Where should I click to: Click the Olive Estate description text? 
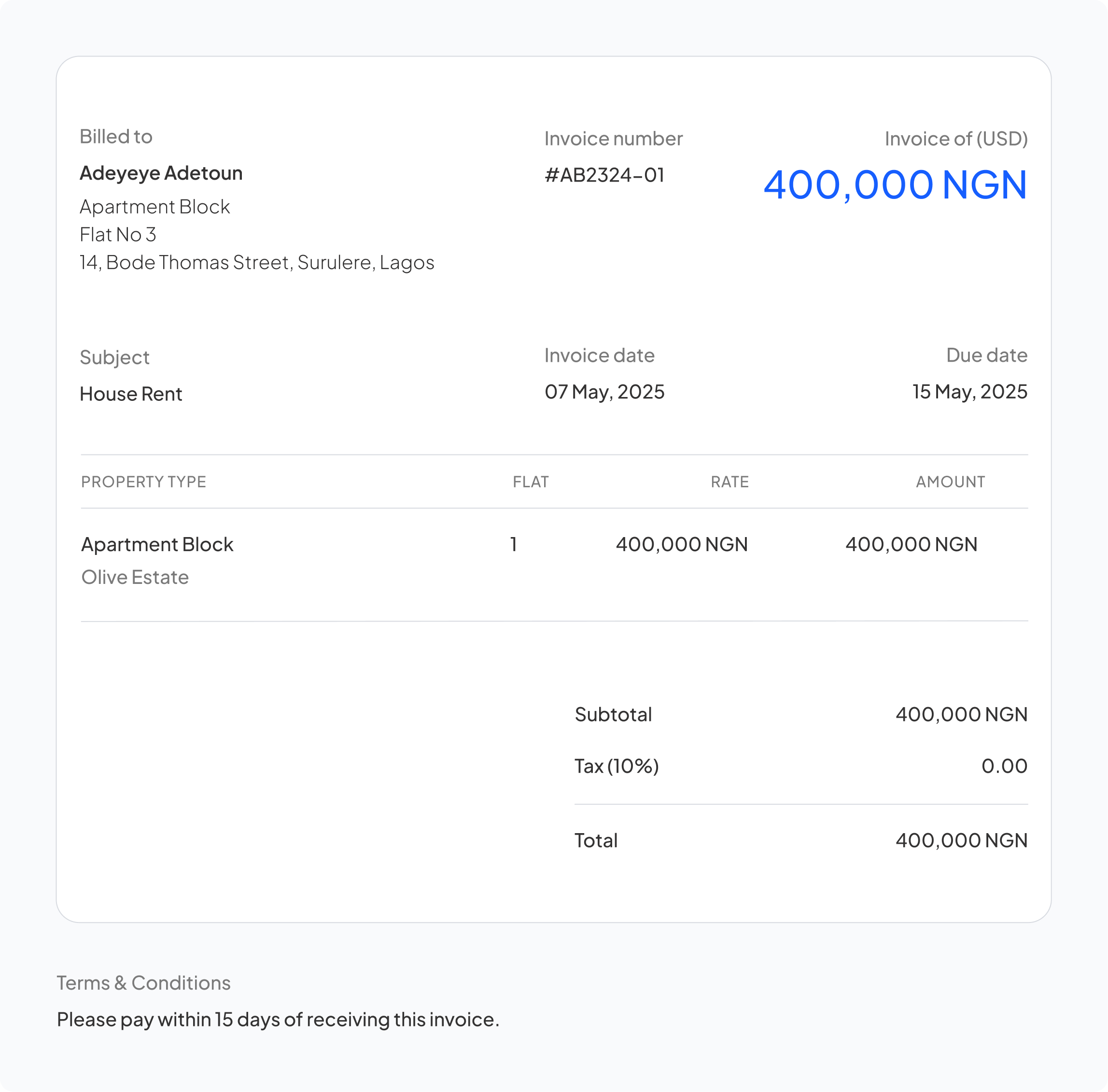(x=135, y=577)
